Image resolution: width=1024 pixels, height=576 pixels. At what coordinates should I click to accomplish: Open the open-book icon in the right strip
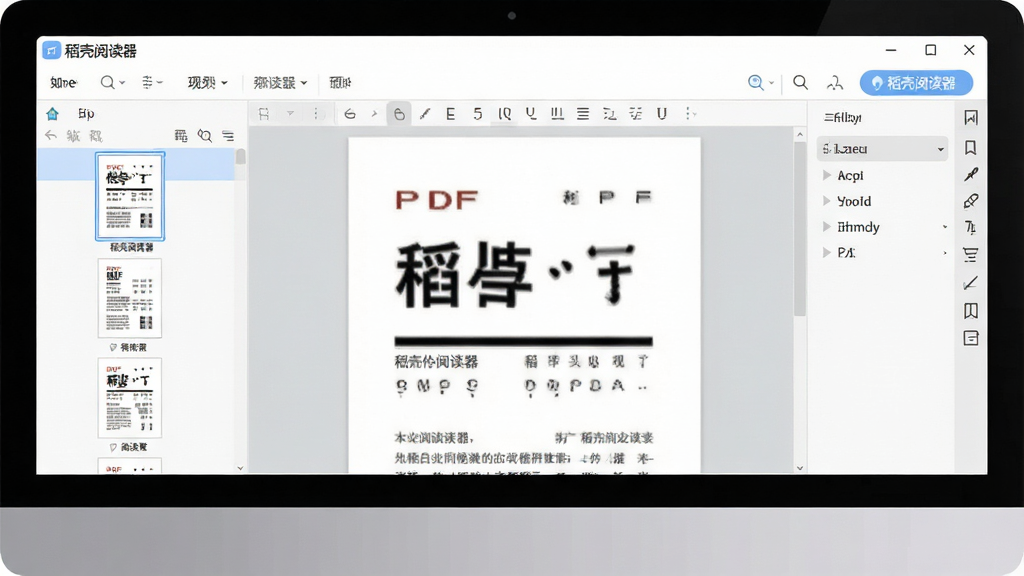click(x=971, y=311)
